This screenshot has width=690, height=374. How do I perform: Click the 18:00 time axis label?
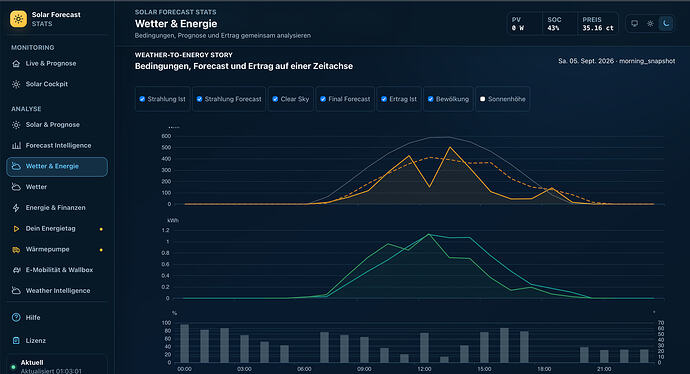pos(544,369)
